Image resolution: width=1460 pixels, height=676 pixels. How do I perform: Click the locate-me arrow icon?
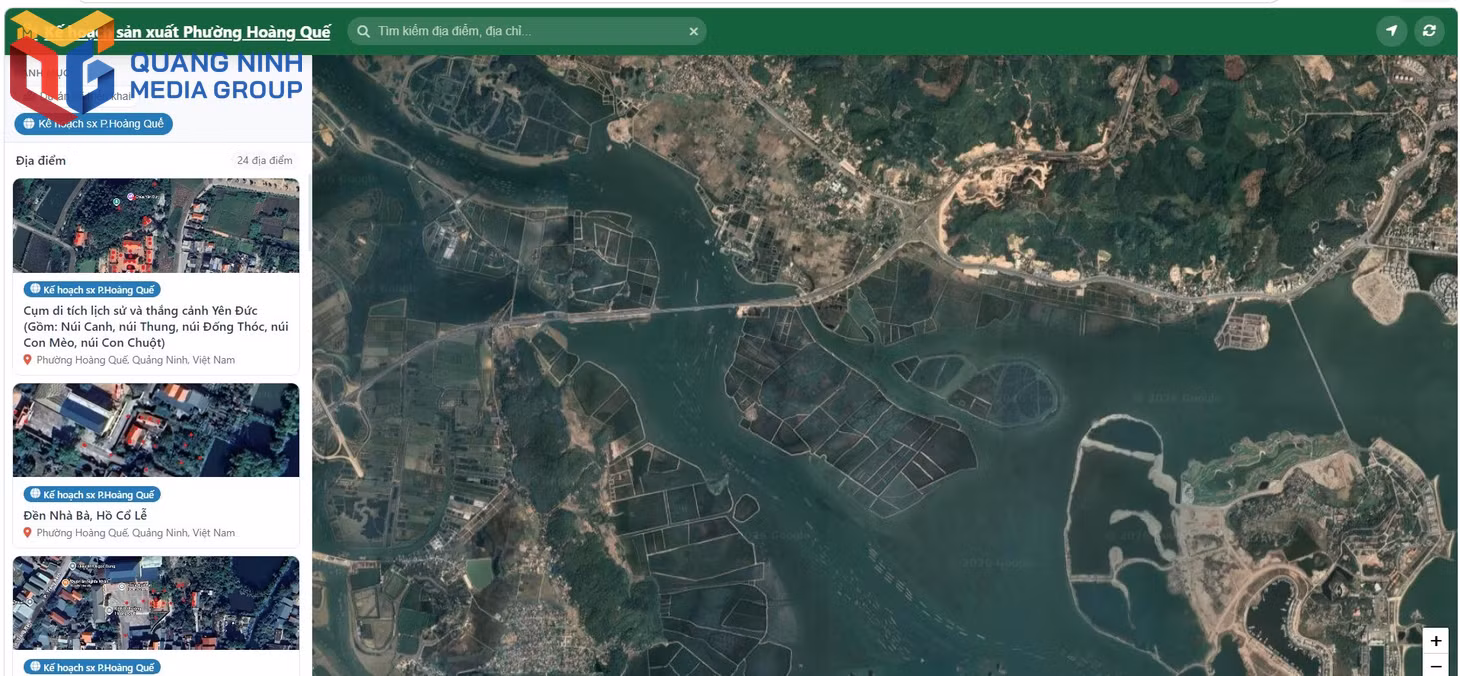tap(1391, 31)
